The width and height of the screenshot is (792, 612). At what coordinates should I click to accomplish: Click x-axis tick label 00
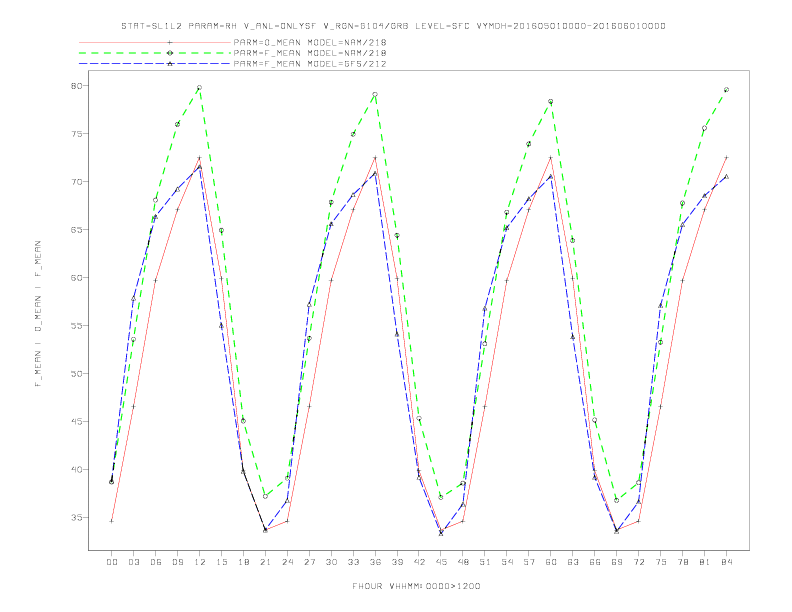click(x=112, y=562)
